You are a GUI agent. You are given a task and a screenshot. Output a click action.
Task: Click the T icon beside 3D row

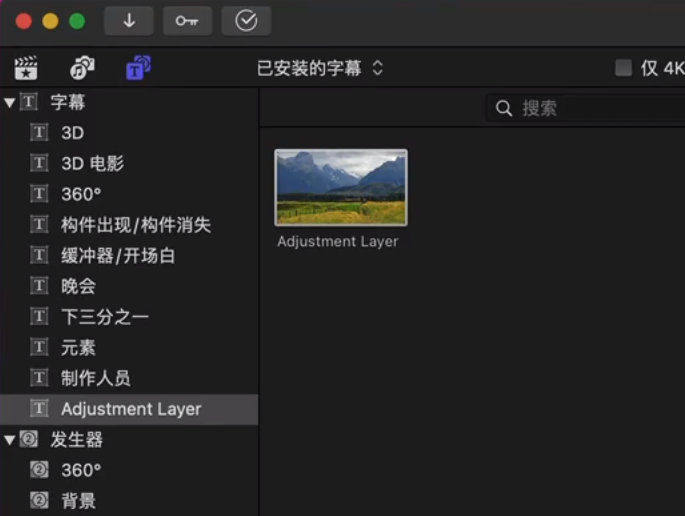pos(39,132)
